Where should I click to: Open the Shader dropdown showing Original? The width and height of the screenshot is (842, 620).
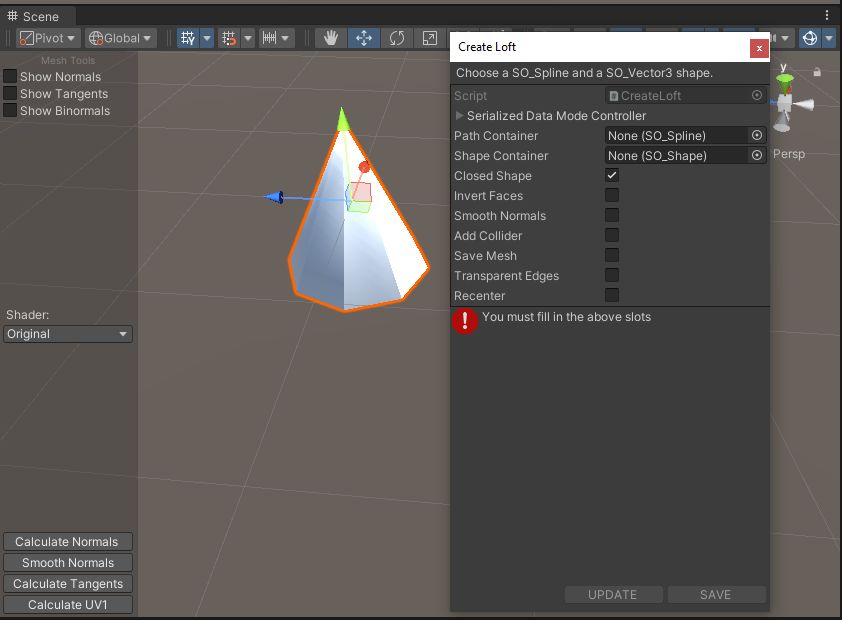(67, 334)
